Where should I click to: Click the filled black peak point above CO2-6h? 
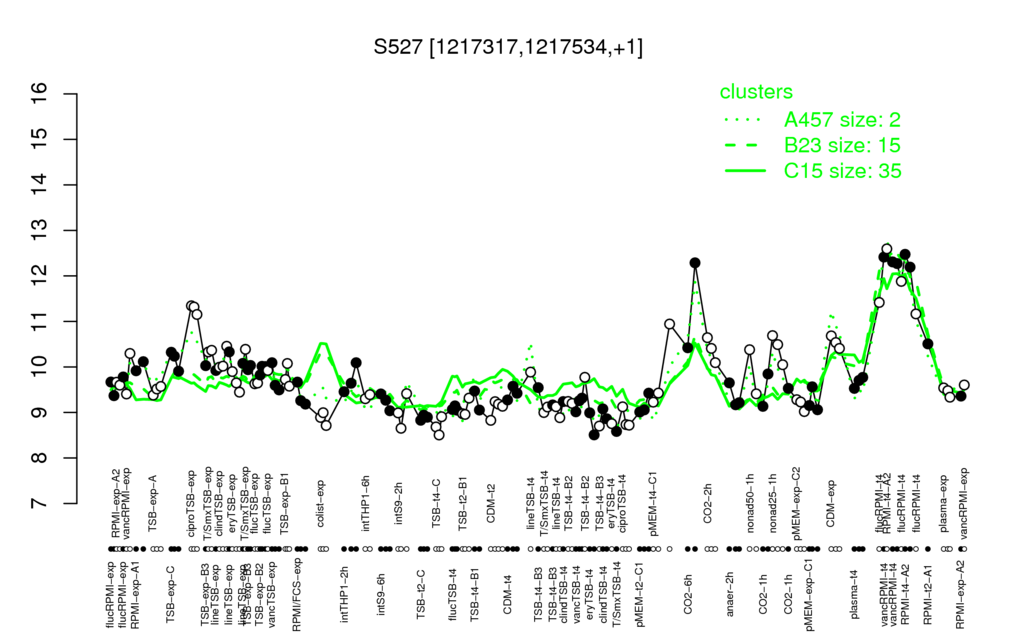coord(695,263)
